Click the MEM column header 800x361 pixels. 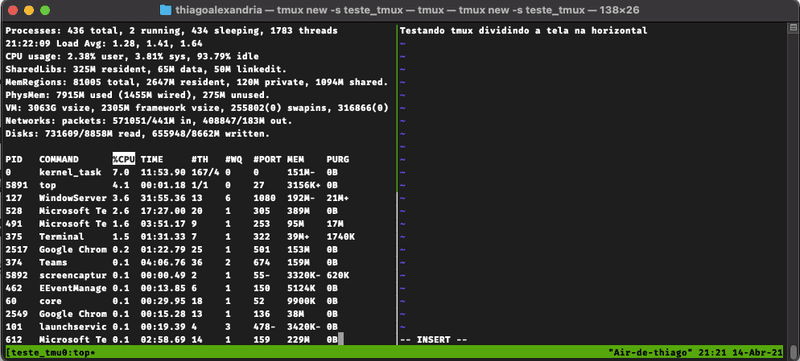pos(295,159)
